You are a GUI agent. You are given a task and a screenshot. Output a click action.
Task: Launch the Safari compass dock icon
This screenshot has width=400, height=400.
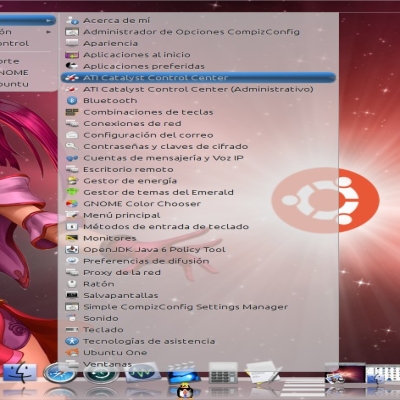(59, 373)
